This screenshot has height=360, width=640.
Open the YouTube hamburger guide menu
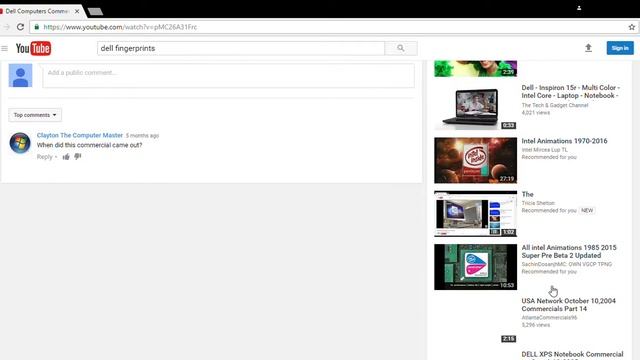(x=4, y=48)
